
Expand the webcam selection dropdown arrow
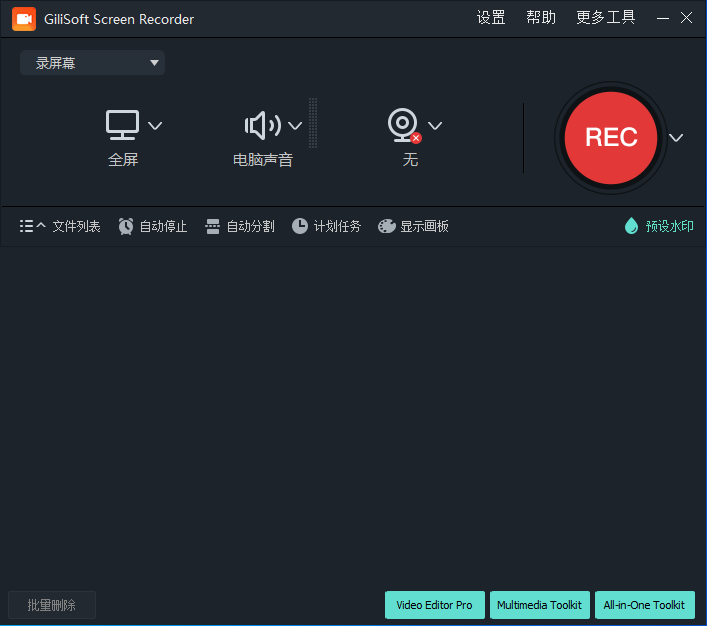coord(435,125)
